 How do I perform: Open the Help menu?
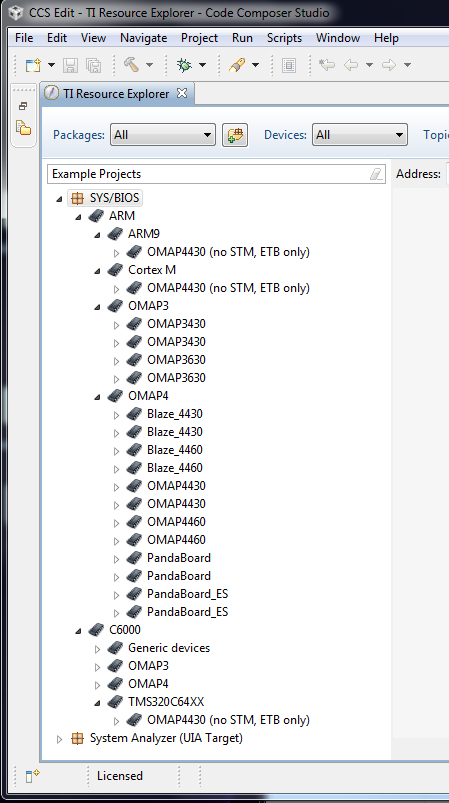[386, 38]
